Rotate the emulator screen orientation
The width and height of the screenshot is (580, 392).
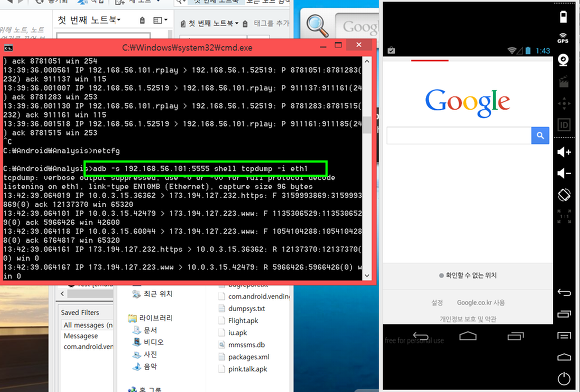(x=564, y=195)
